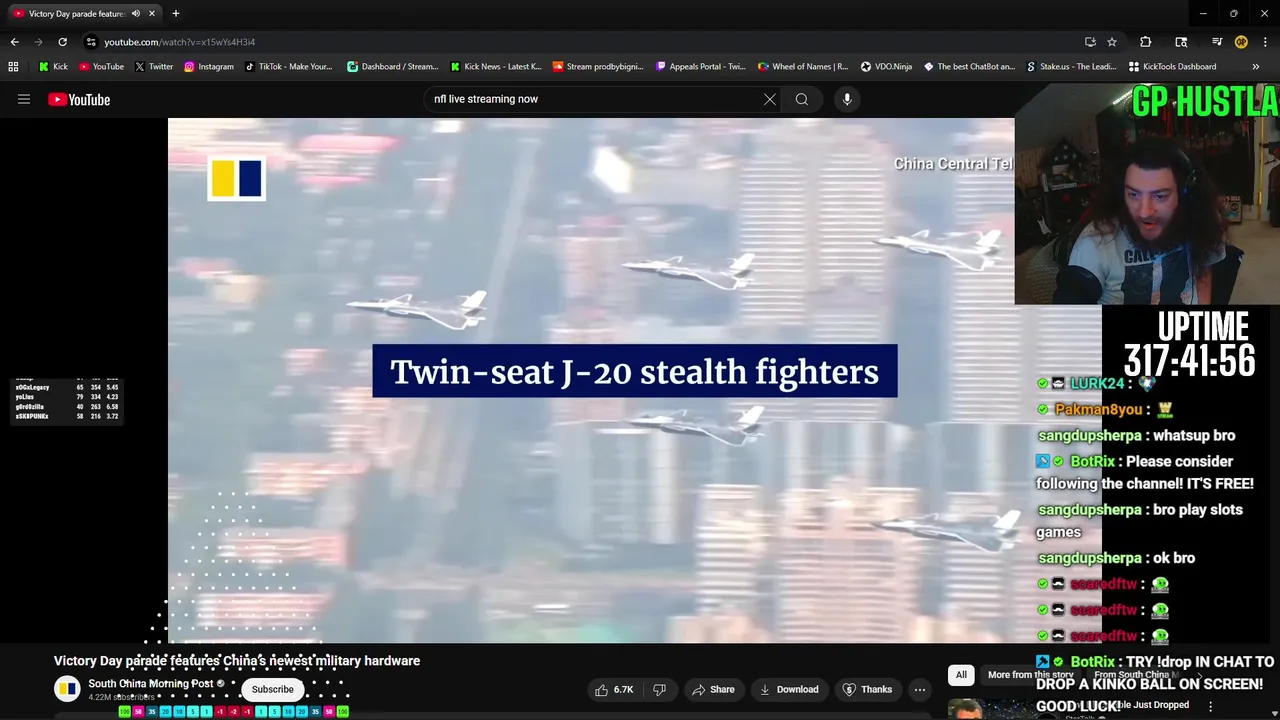Screen dimensions: 1280x720
Task: Close the Victory Day parade tab
Action: tap(152, 14)
